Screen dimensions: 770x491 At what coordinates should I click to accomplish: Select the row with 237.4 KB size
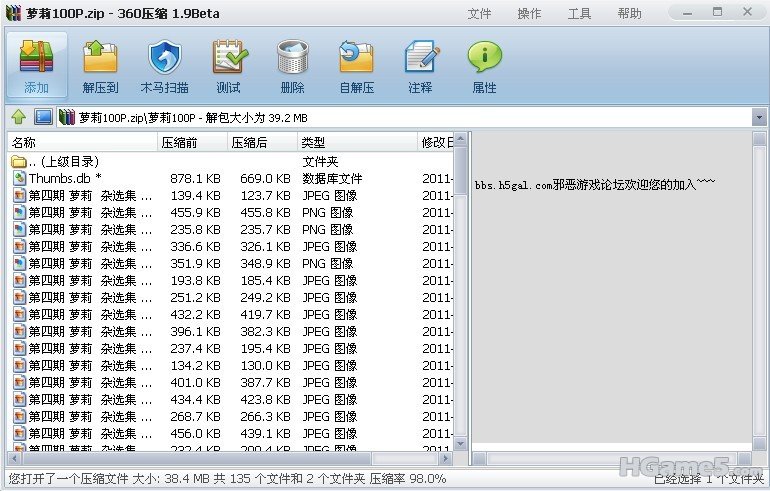point(230,349)
